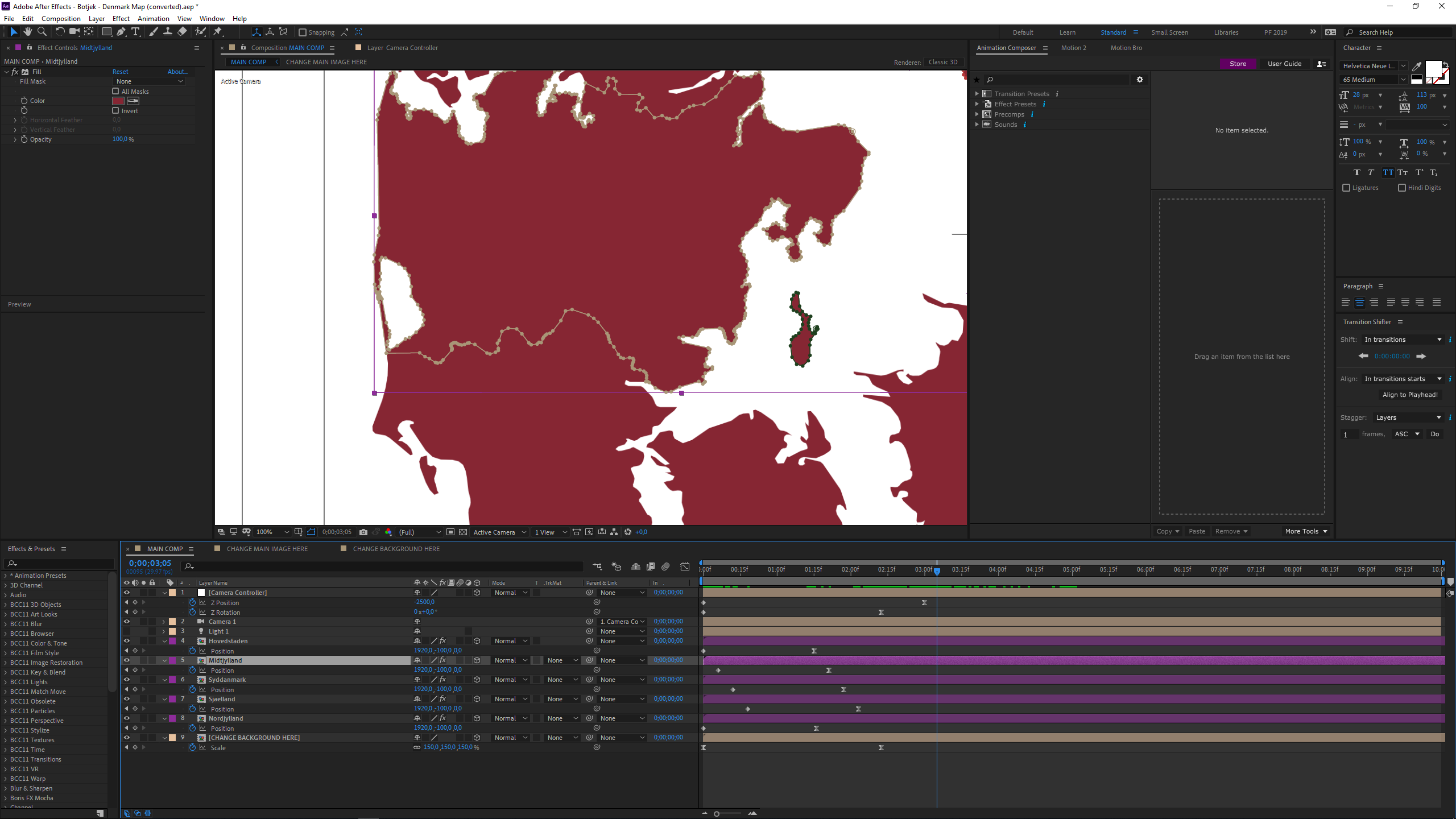The image size is (1456, 819).
Task: Select the Hand tool in the toolbar
Action: coord(28,32)
